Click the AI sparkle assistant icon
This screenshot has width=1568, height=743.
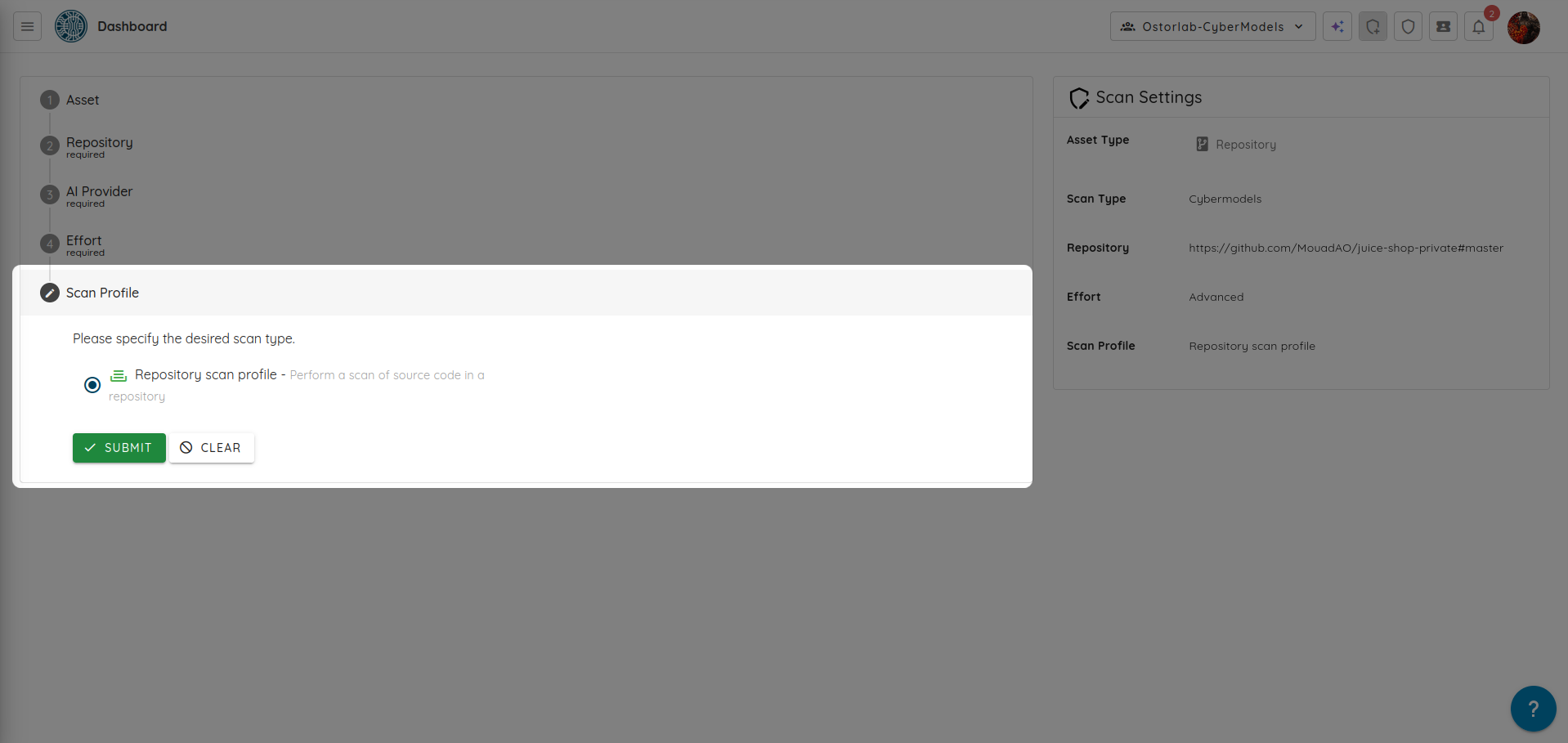pyautogui.click(x=1337, y=26)
